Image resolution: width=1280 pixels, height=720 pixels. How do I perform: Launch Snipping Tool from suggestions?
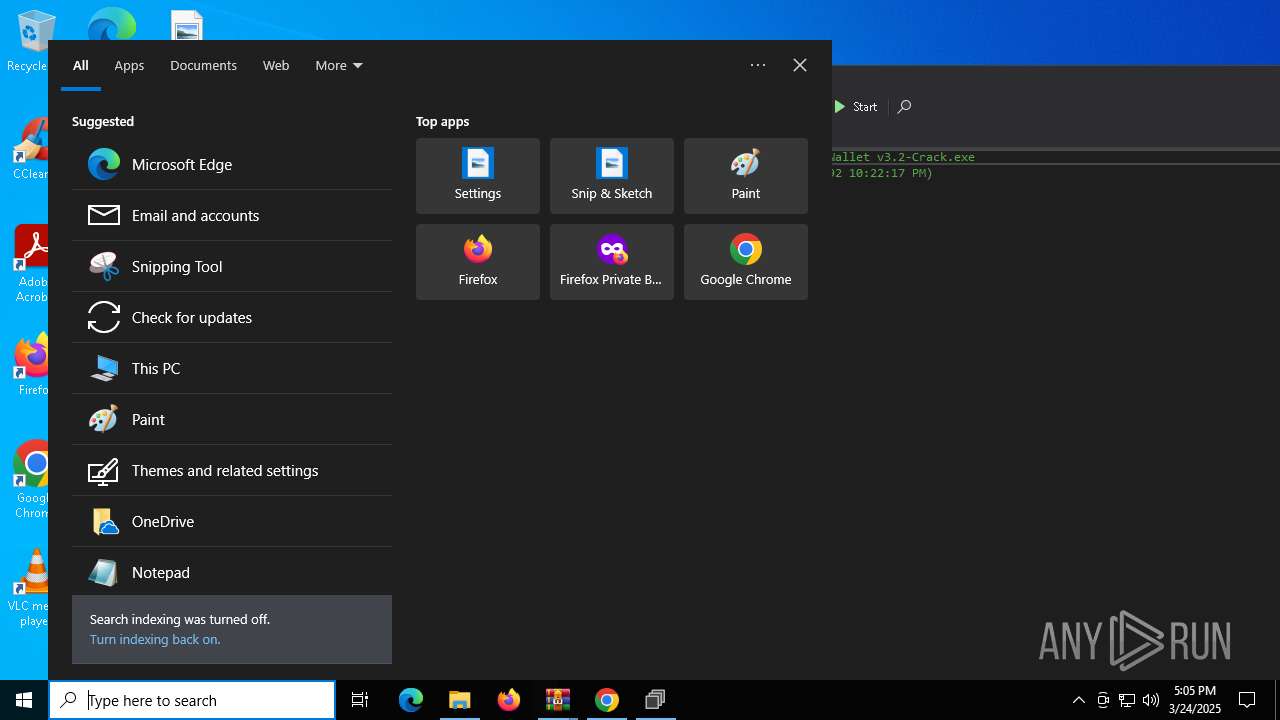(232, 266)
